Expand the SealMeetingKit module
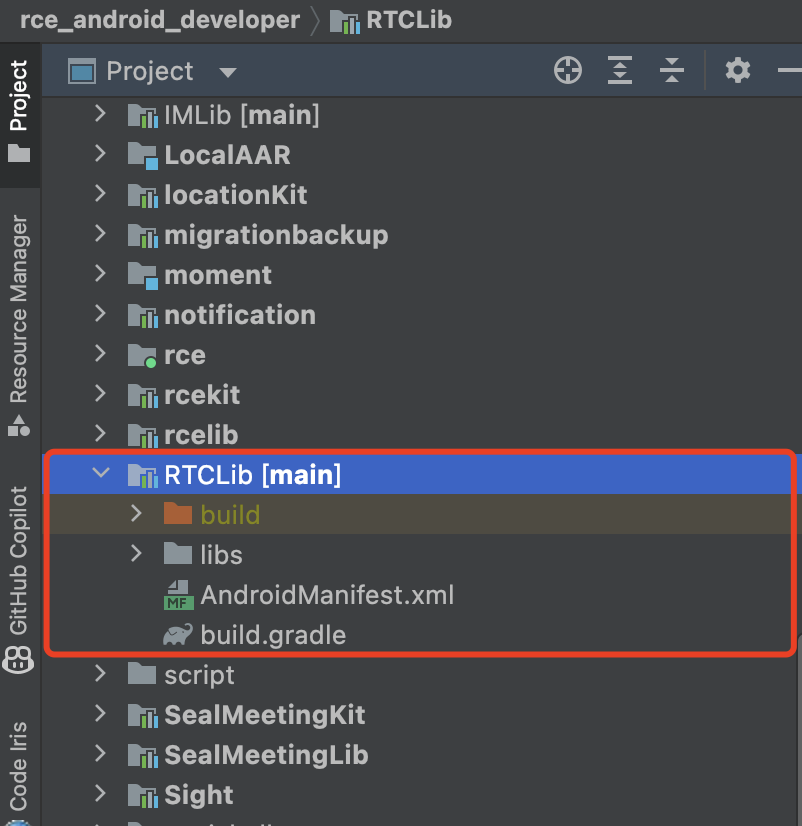This screenshot has height=826, width=802. (x=100, y=714)
